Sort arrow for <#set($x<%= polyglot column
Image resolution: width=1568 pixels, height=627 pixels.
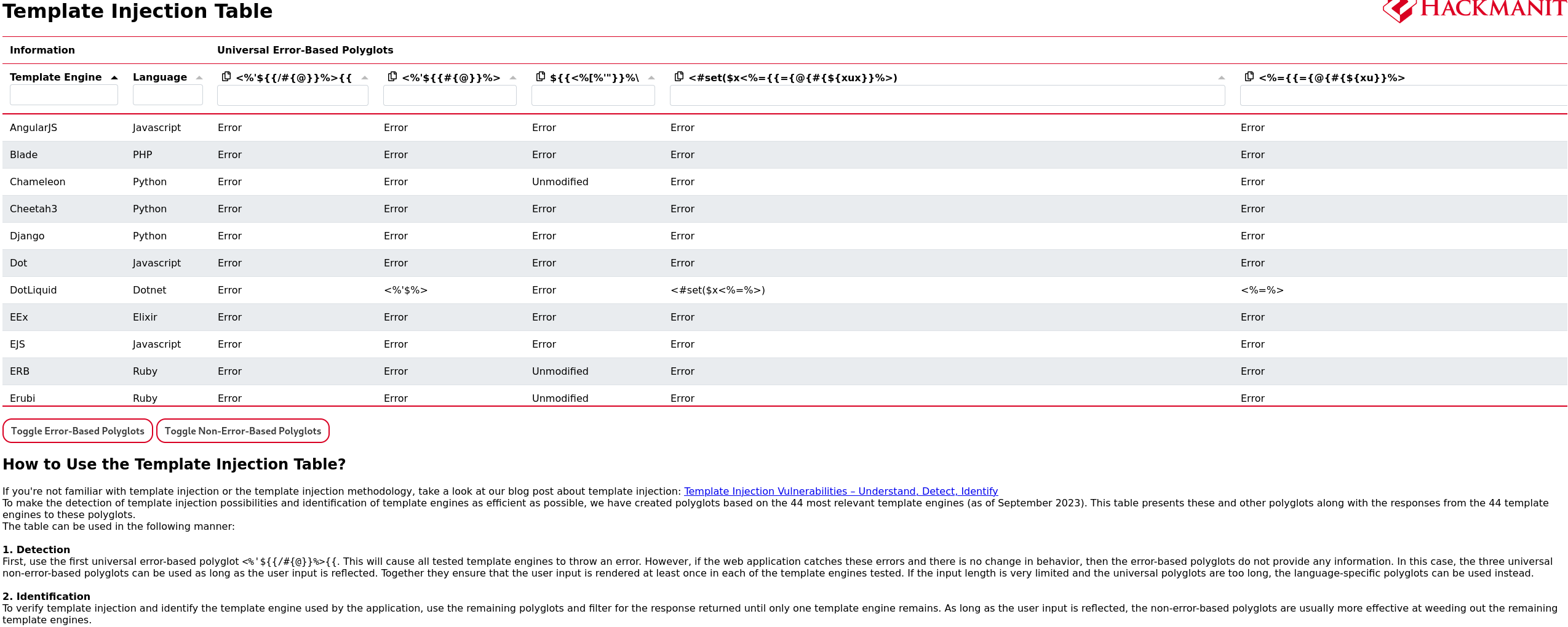(x=1222, y=78)
